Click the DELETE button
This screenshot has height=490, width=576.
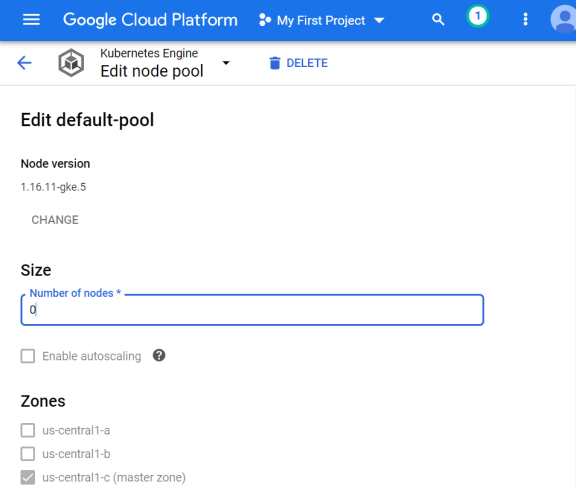pos(298,63)
